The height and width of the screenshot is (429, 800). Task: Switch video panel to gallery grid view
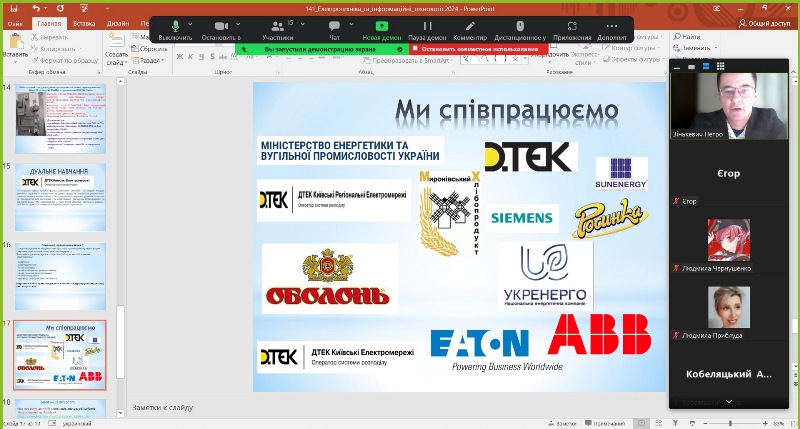click(719, 66)
